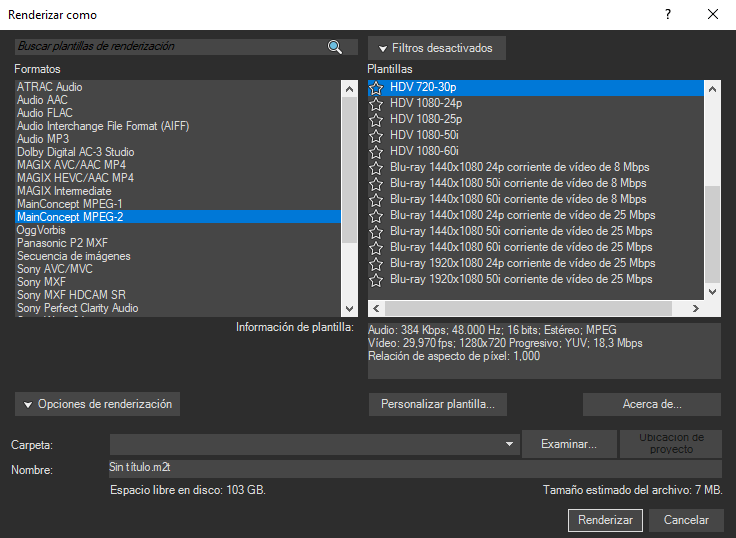Select ATRAC Audio format
Viewport: 736px width, 538px height.
(178, 87)
